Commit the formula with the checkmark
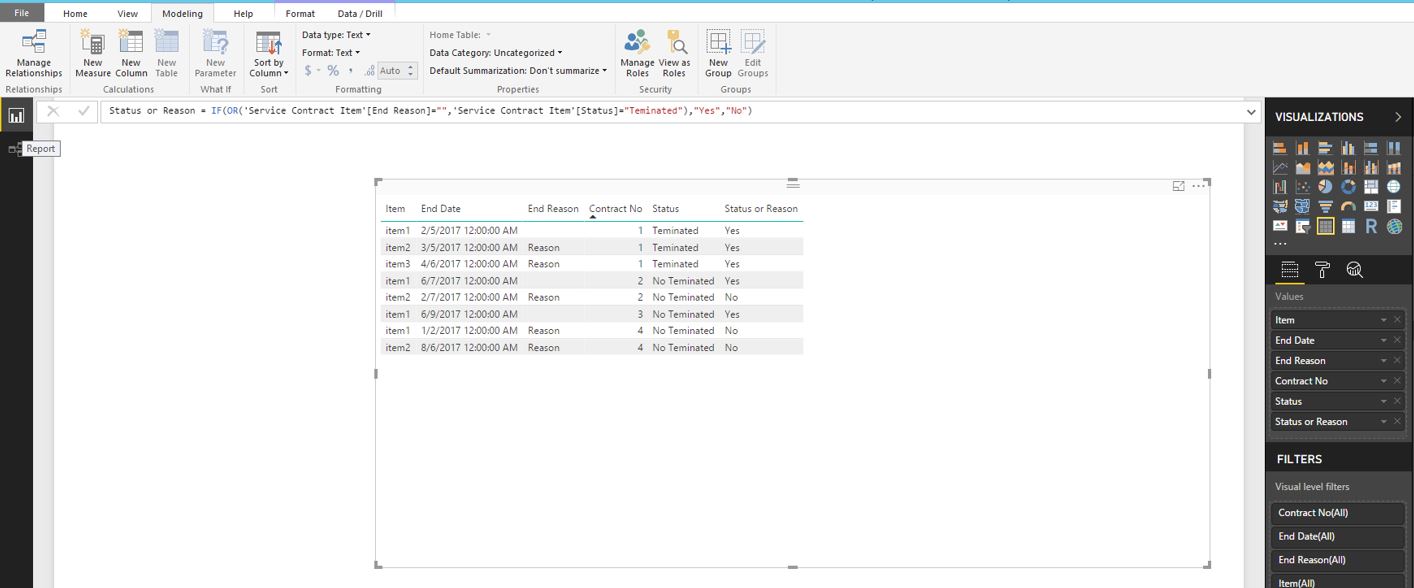The height and width of the screenshot is (588, 1414). pos(83,111)
